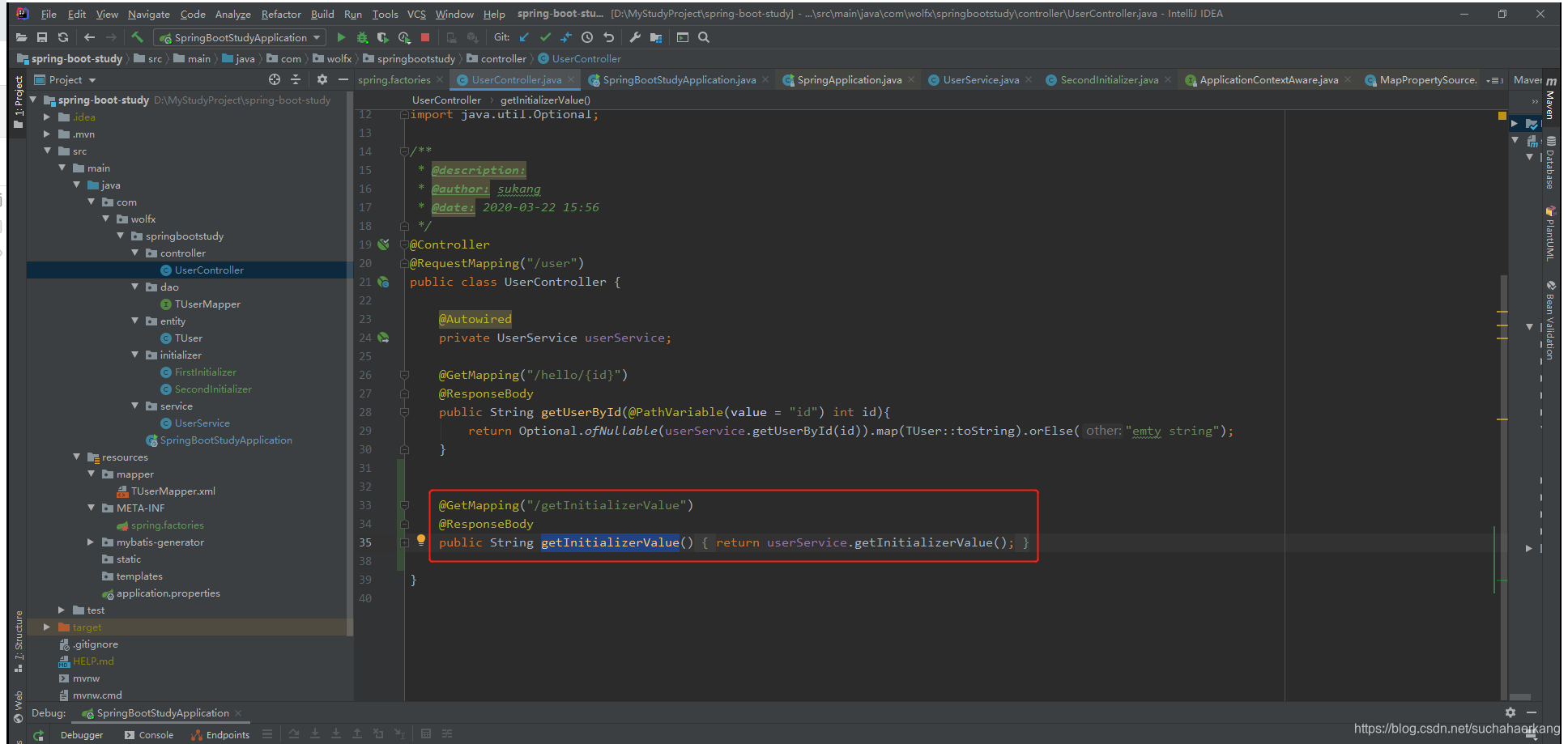The image size is (1568, 744).
Task: Click the Synchronize/Reload icon
Action: pyautogui.click(x=63, y=37)
